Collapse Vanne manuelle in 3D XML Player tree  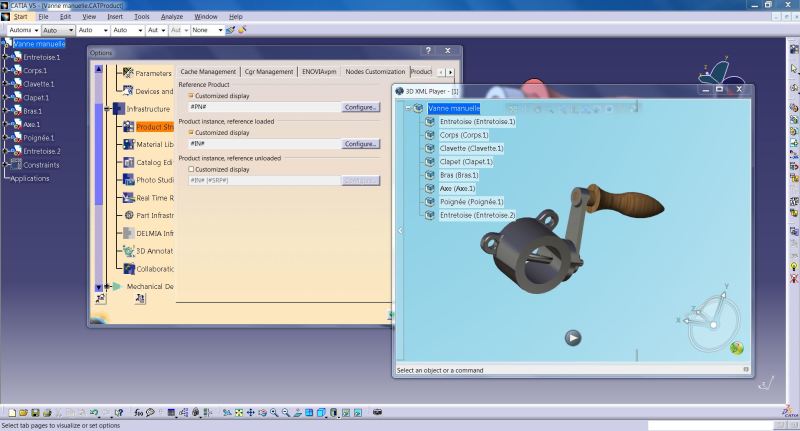408,108
